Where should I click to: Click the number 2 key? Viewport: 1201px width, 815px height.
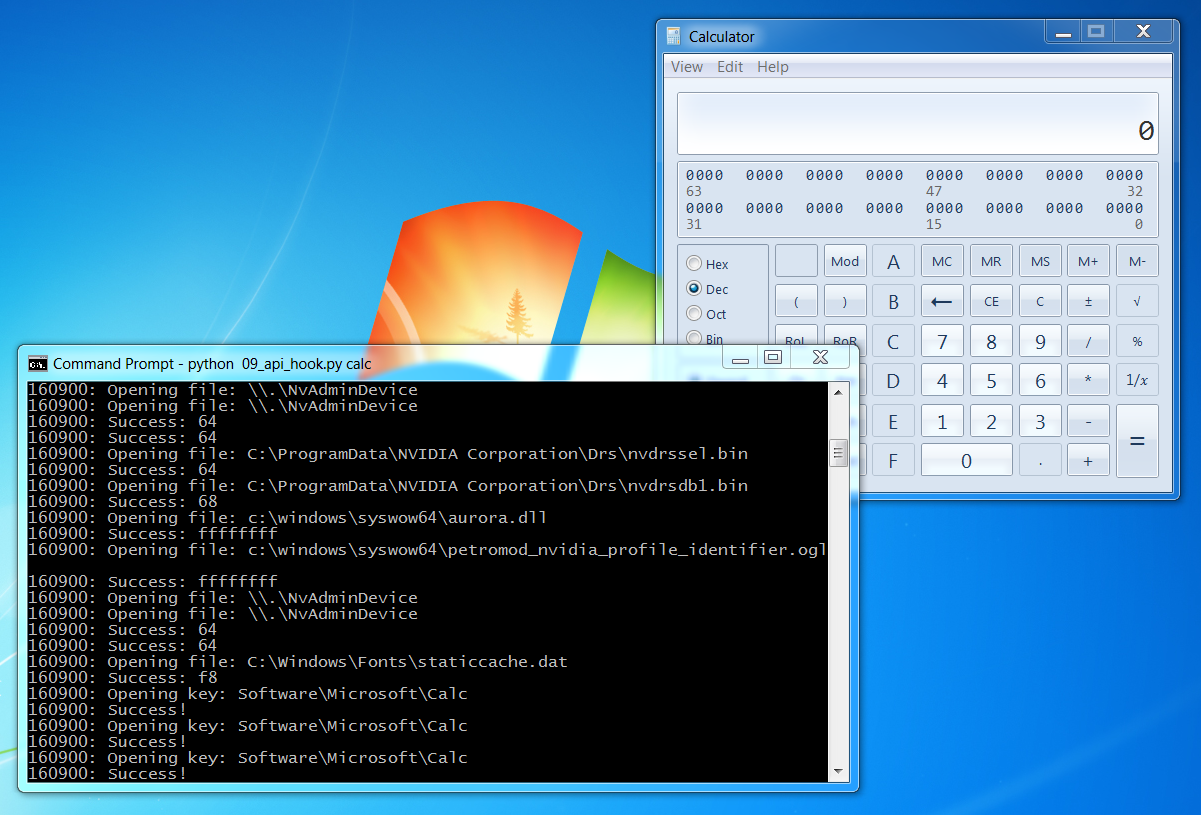point(991,421)
